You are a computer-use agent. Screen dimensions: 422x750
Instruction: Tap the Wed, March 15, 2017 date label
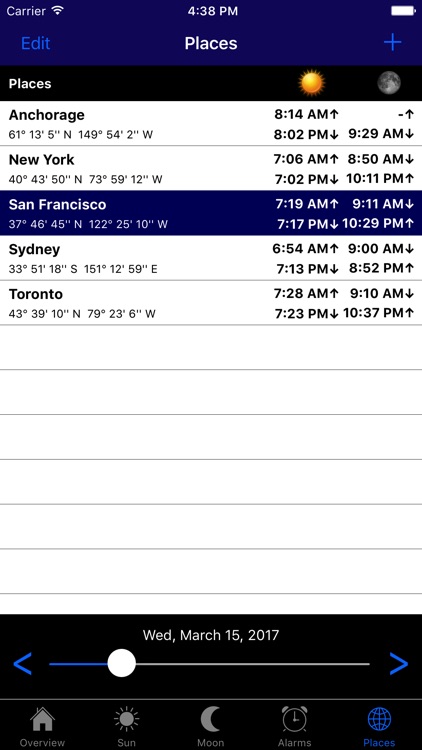211,635
